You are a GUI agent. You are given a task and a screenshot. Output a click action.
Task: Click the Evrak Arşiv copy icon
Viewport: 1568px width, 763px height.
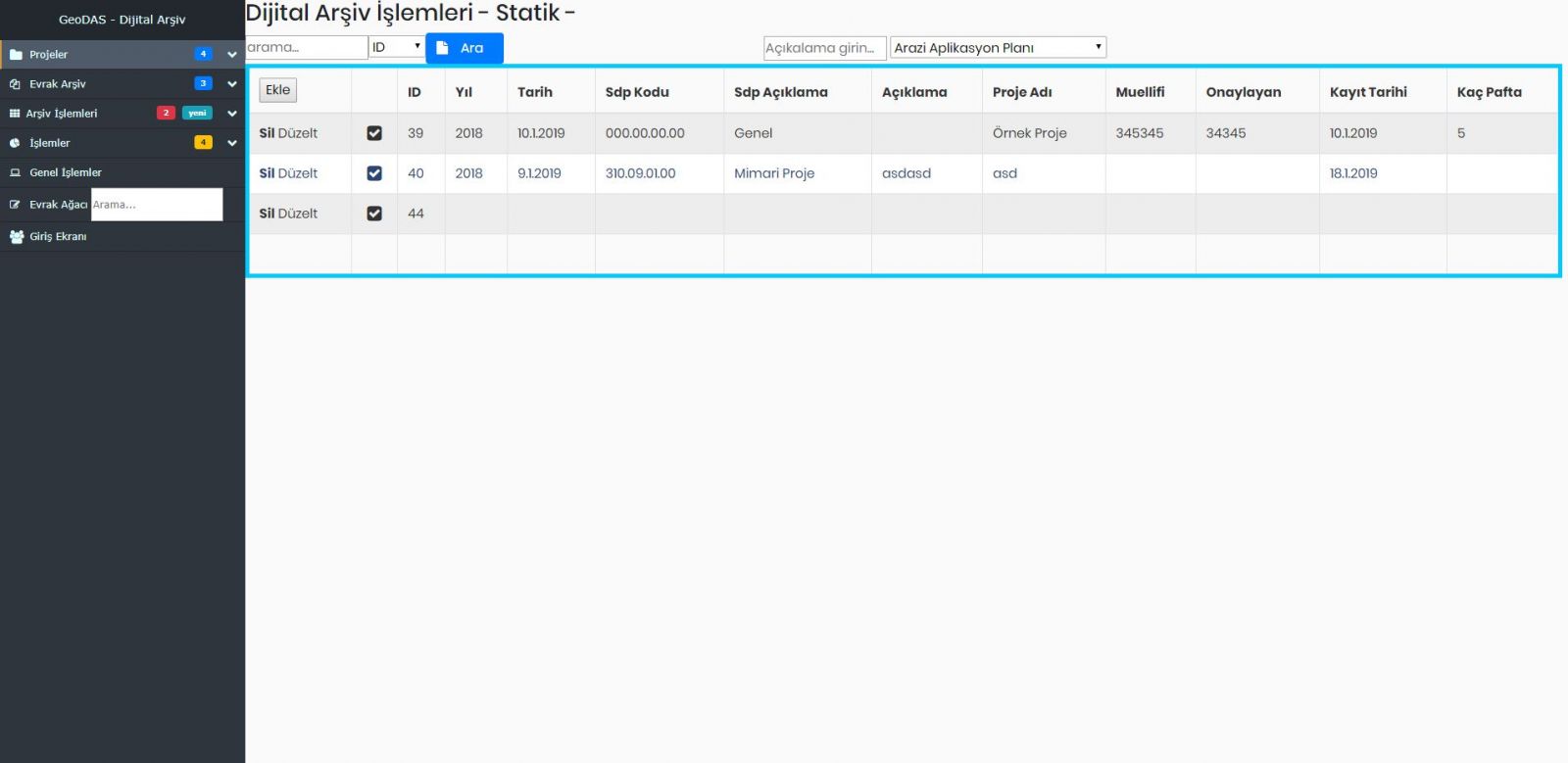[16, 84]
